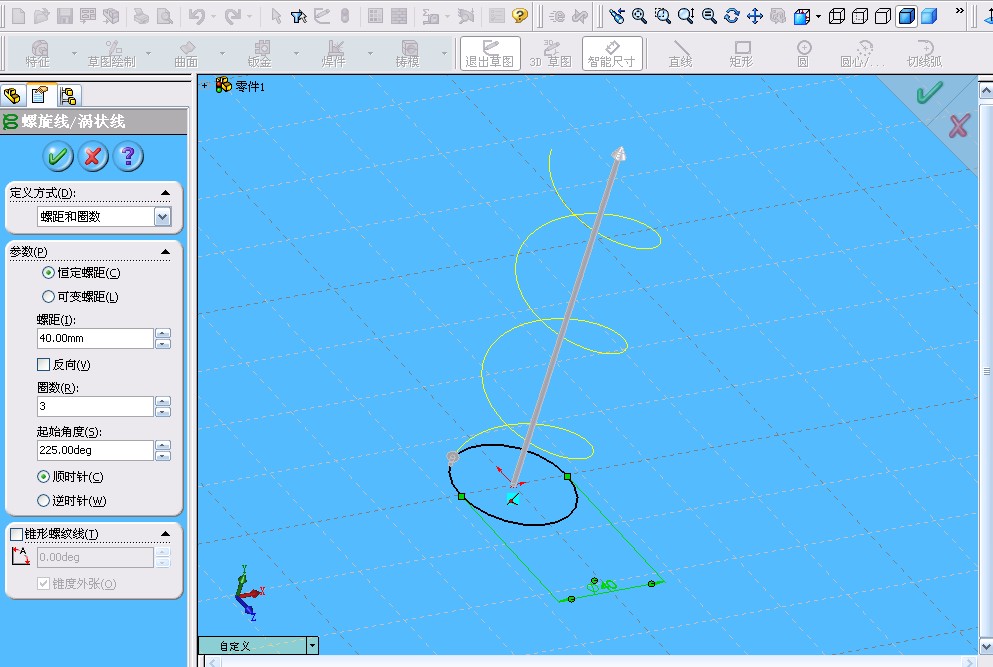Switch to Shaded With Edges display

click(x=906, y=16)
